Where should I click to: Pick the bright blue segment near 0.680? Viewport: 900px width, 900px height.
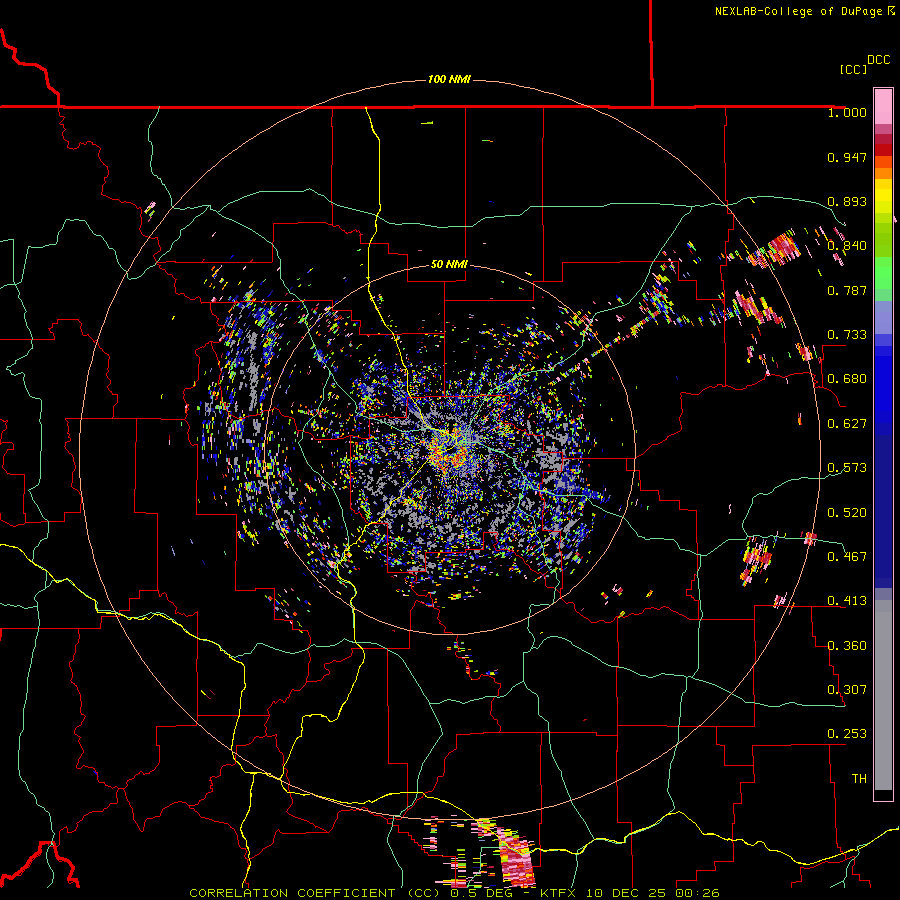[883, 385]
